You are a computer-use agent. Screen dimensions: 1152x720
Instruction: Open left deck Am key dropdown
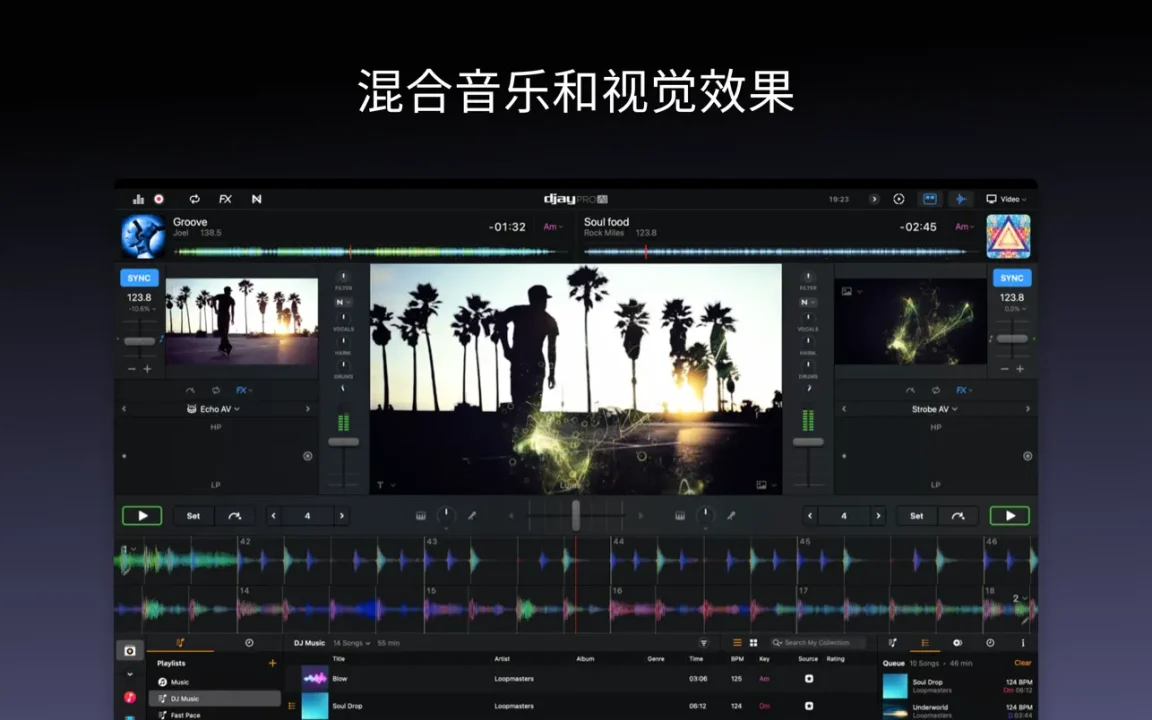[x=553, y=227]
